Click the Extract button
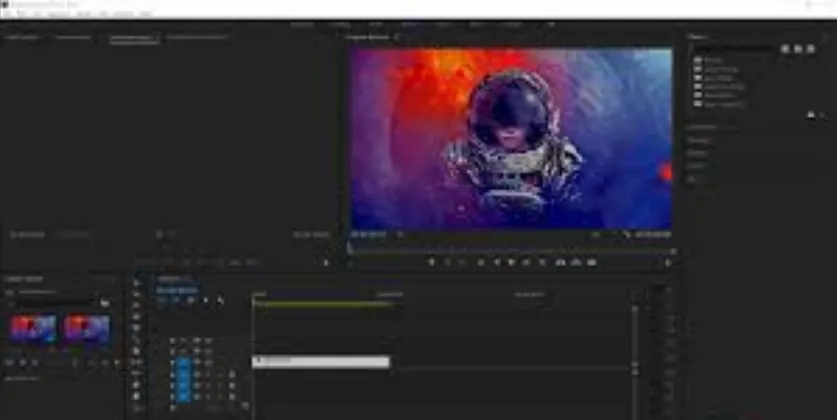Screen dimensions: 837x420 576,262
